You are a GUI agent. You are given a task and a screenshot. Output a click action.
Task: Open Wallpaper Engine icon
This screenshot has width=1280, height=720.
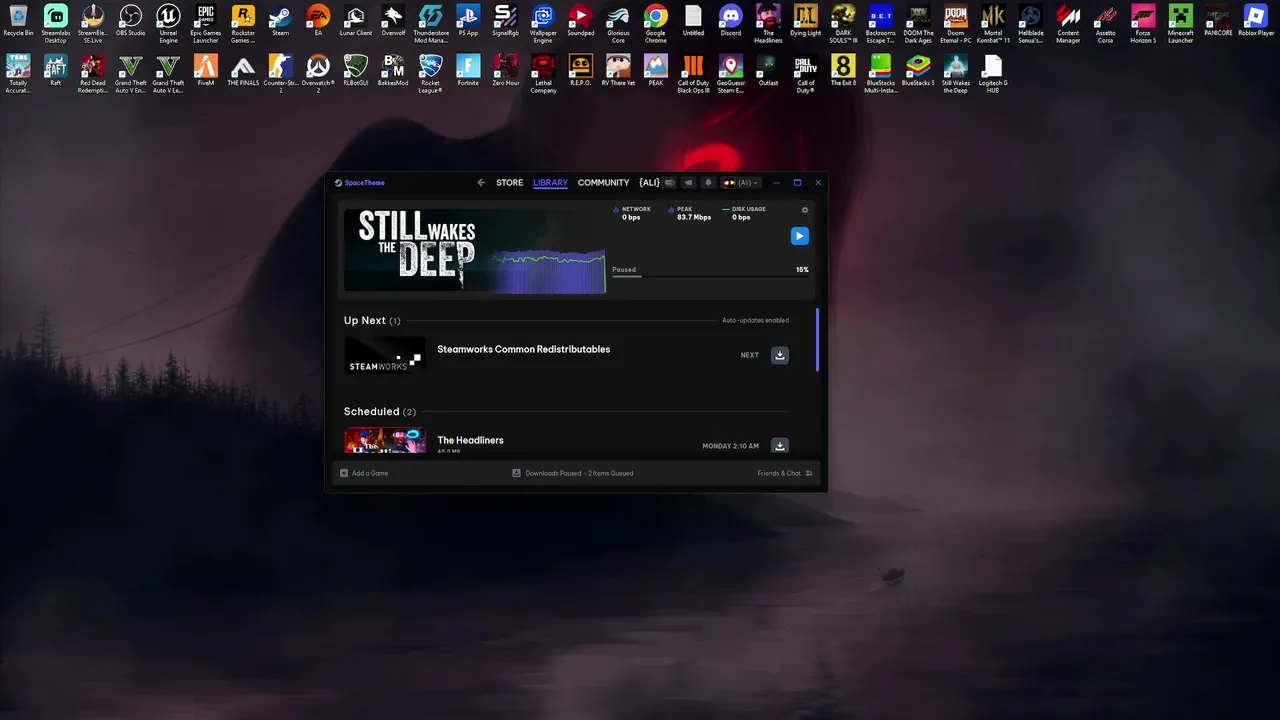[543, 22]
